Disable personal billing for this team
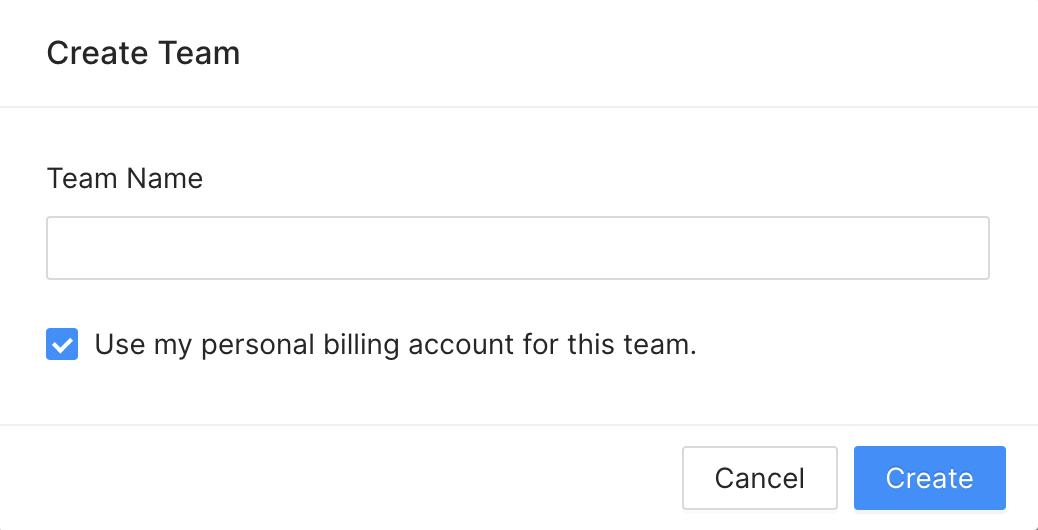The width and height of the screenshot is (1038, 530). coord(62,344)
